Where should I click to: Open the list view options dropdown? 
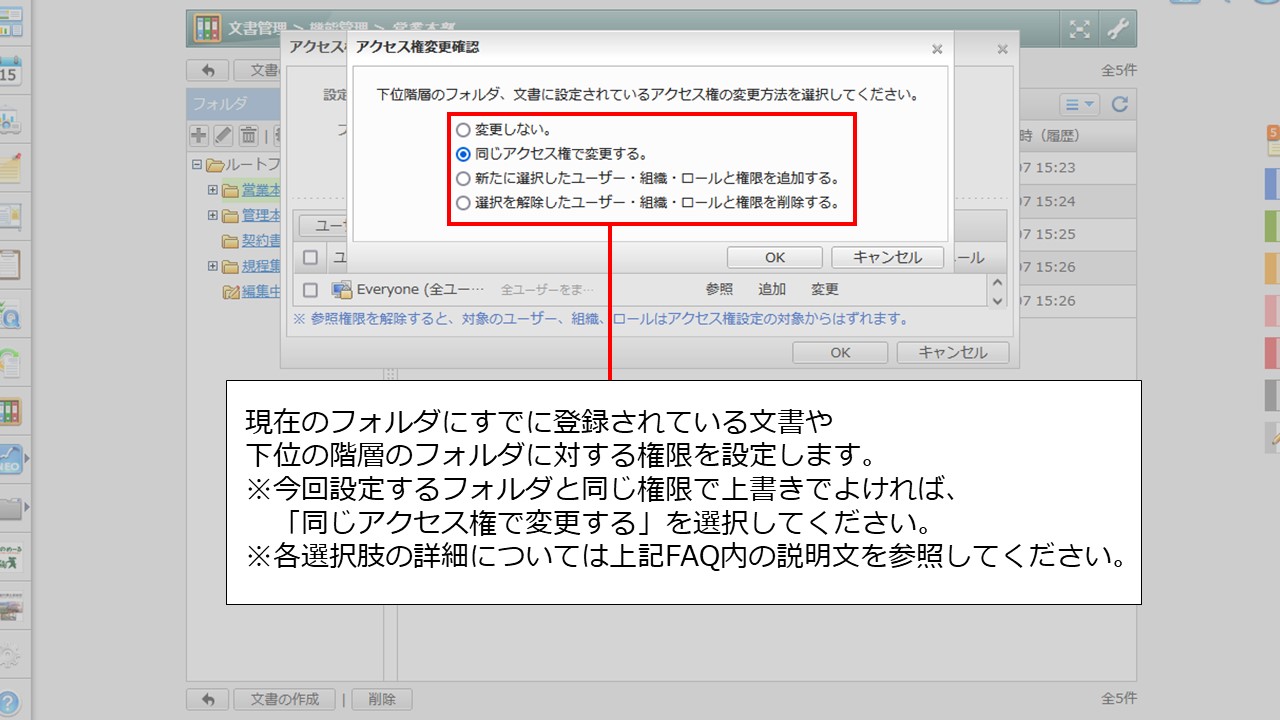[x=1079, y=104]
